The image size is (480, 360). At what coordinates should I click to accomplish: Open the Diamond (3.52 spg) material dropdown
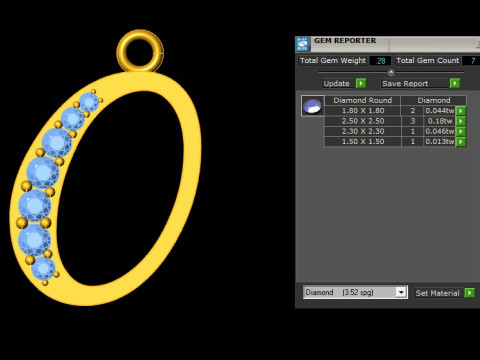tap(401, 292)
